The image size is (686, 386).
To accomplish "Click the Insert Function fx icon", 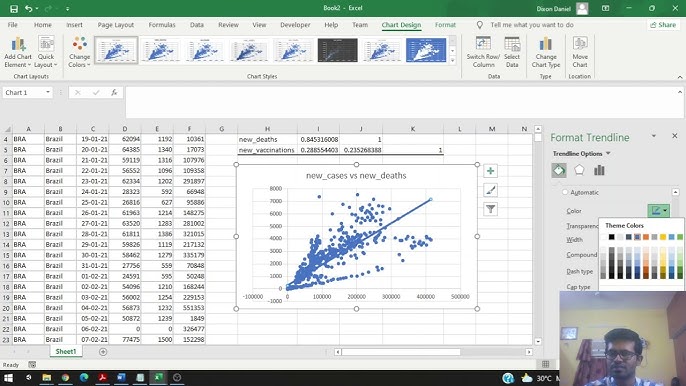I will (114, 92).
